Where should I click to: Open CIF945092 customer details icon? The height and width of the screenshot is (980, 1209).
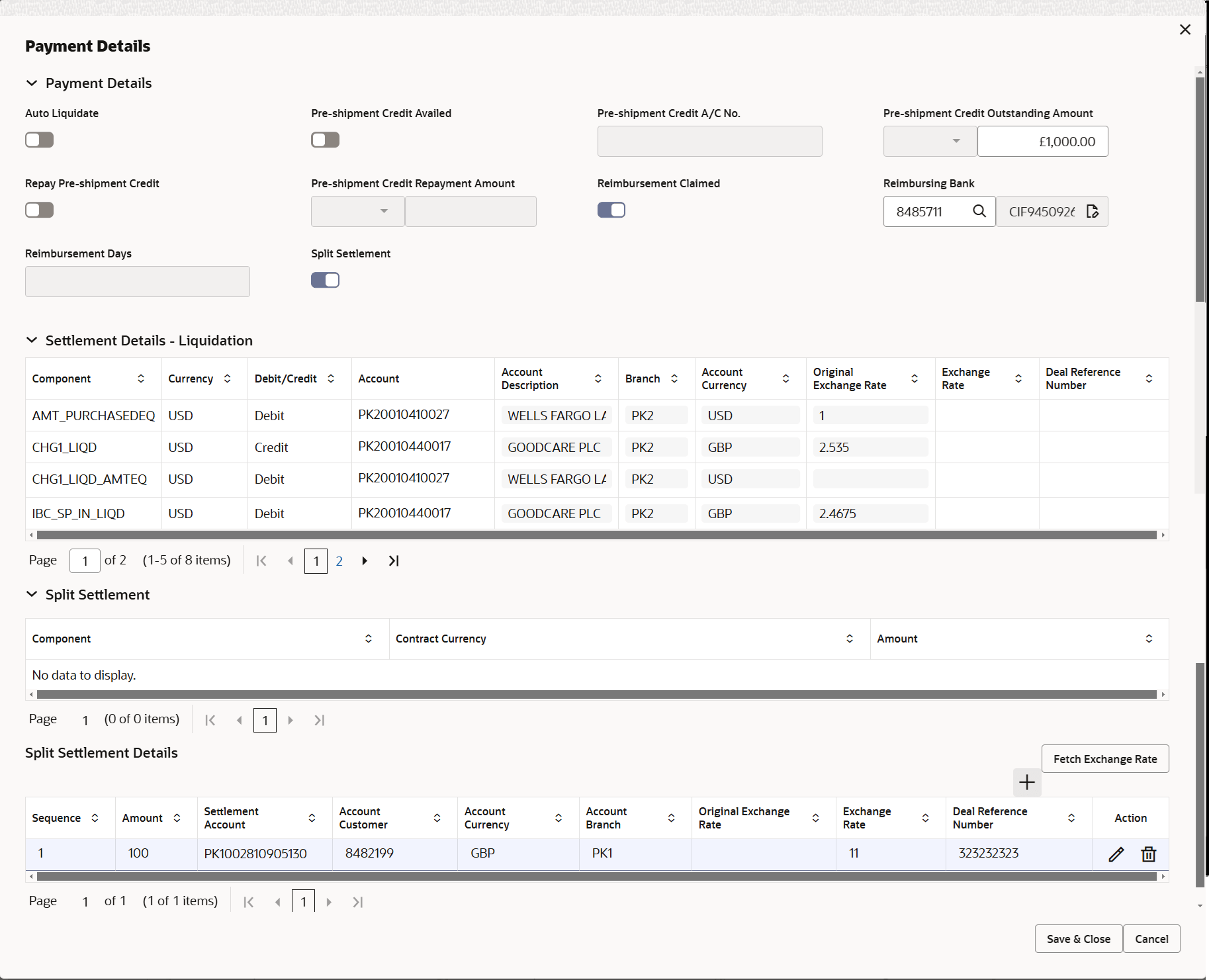pos(1093,211)
